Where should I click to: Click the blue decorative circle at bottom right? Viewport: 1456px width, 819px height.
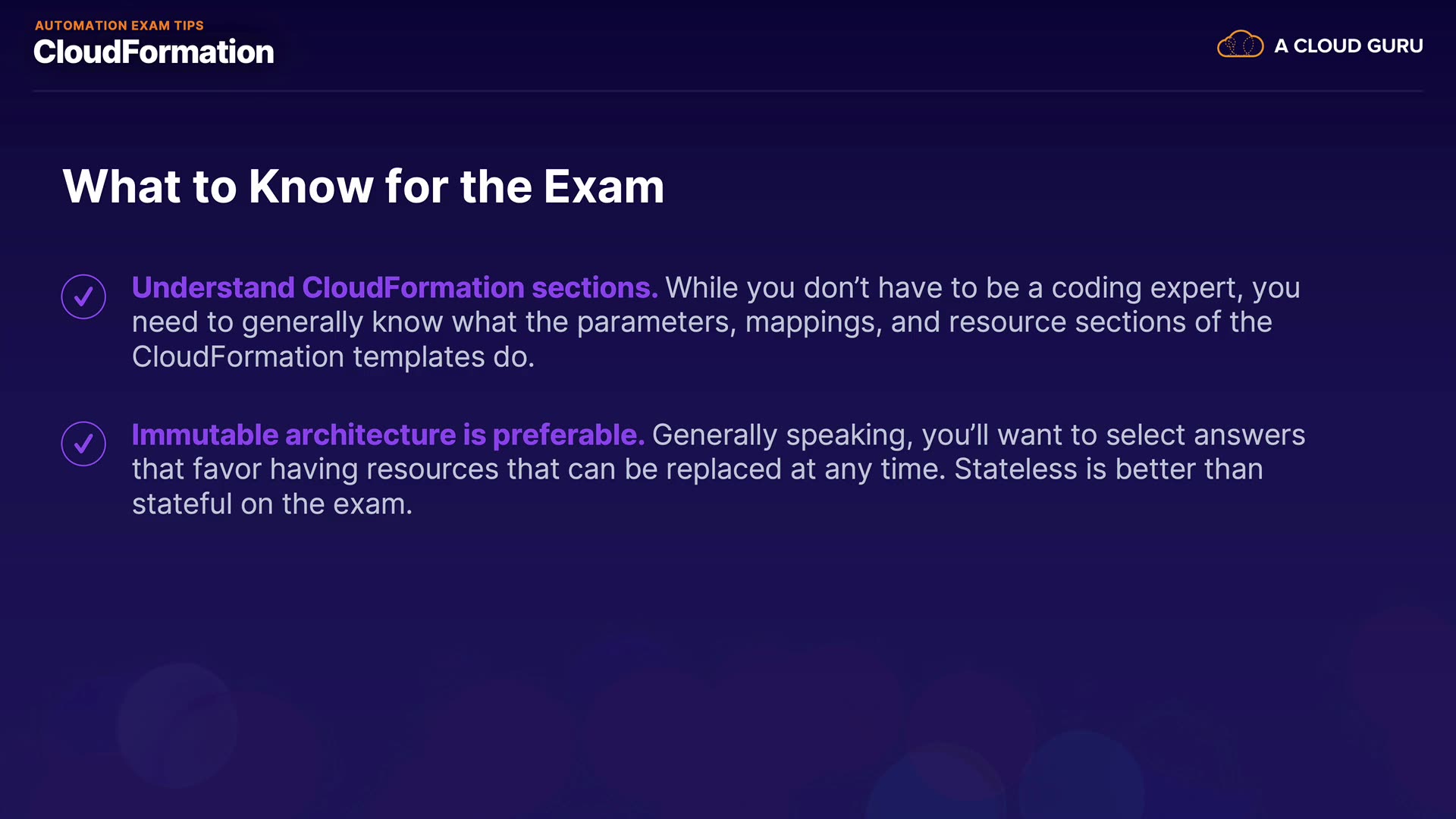[x=1081, y=781]
